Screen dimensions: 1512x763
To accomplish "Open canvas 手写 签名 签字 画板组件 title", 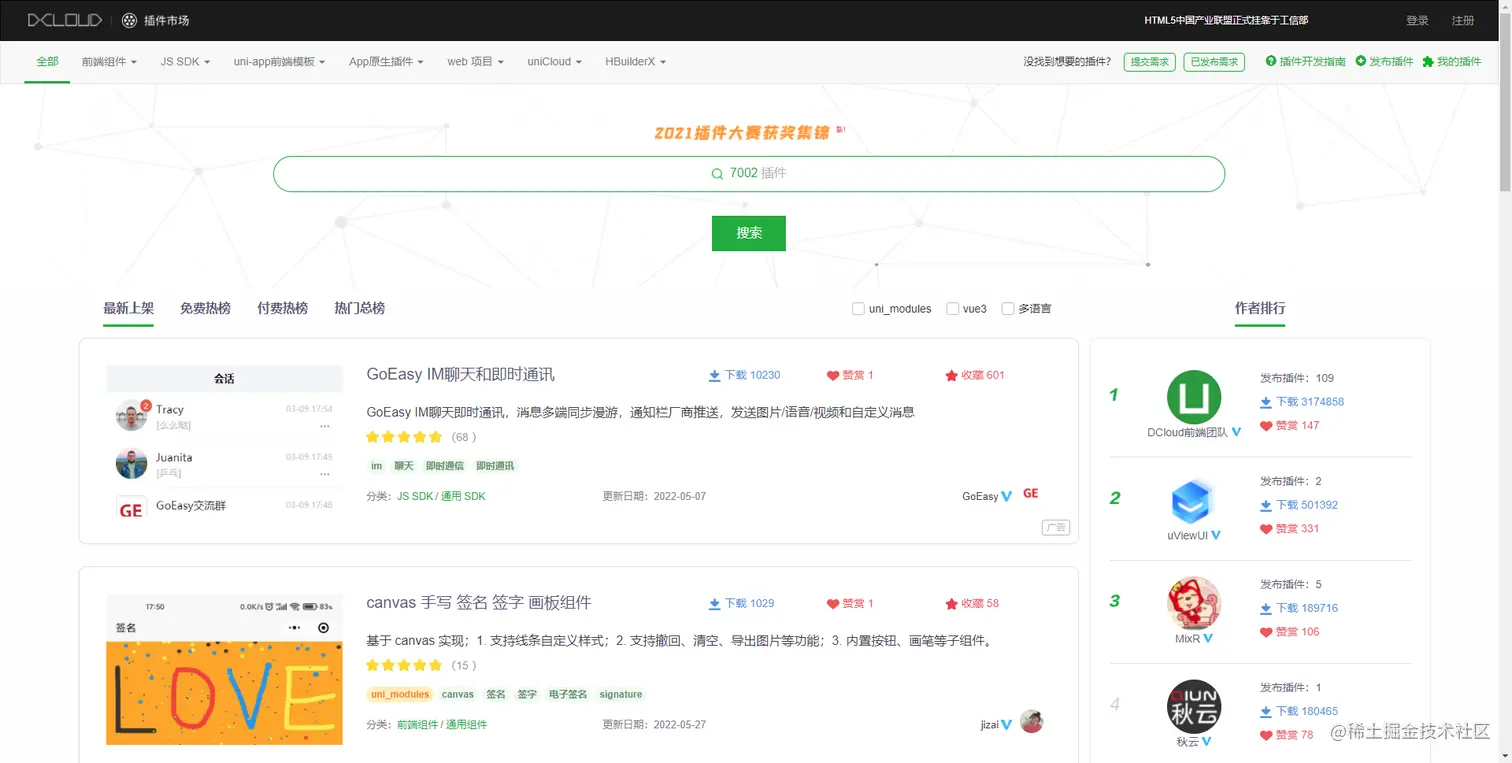I will [479, 603].
